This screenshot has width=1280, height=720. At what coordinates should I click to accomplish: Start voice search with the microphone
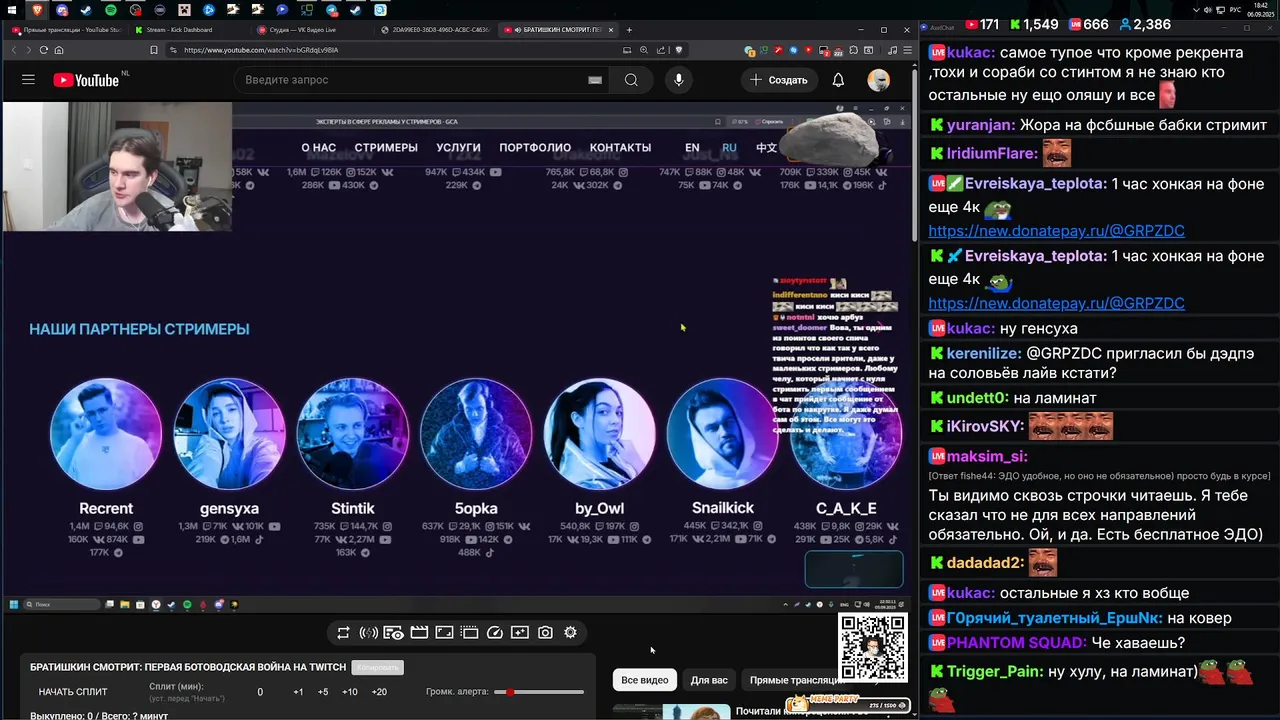click(x=679, y=80)
